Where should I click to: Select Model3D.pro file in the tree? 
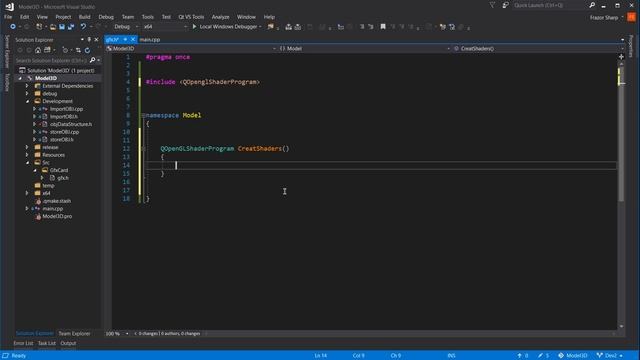point(57,216)
